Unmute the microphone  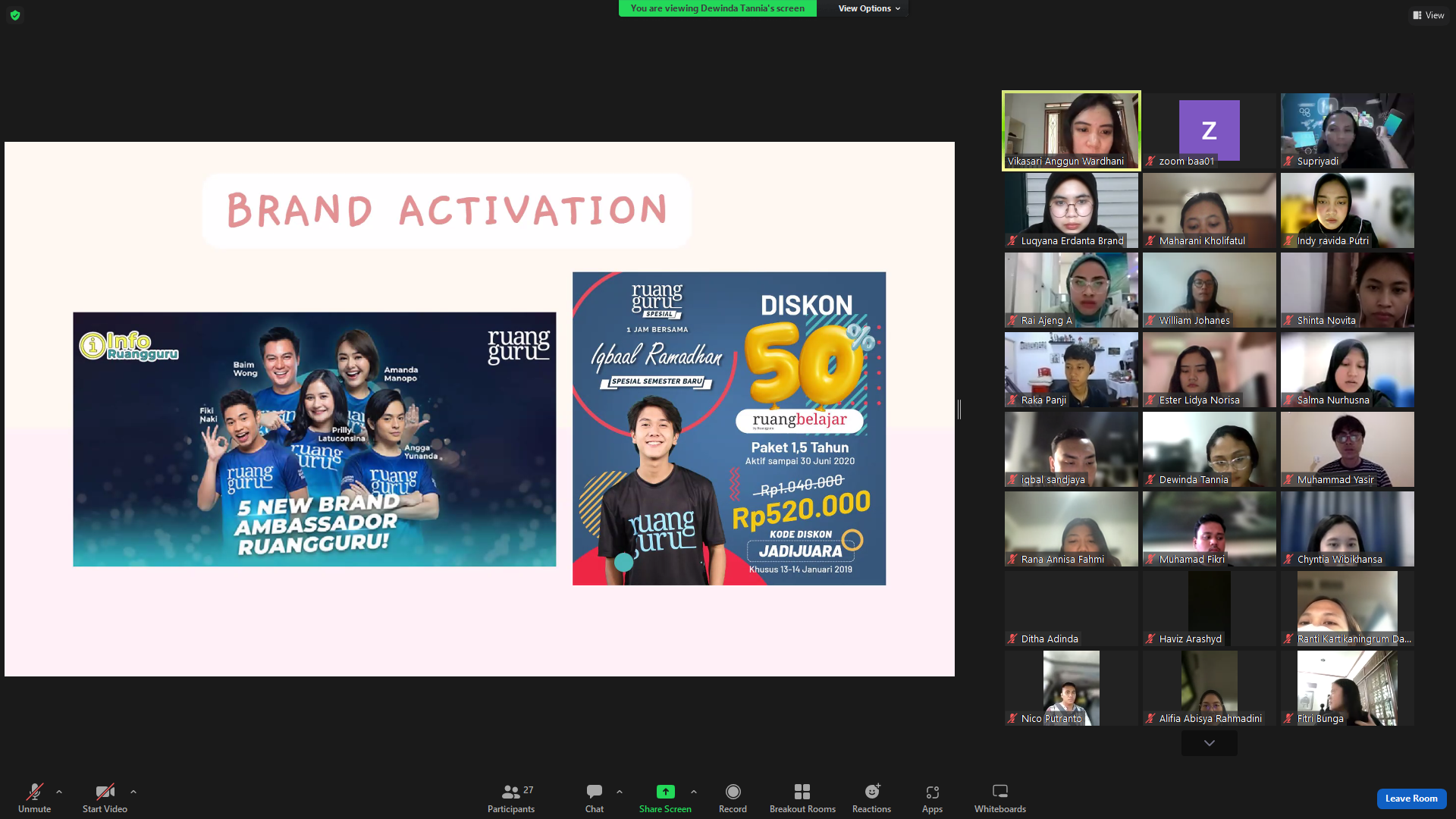click(x=34, y=799)
